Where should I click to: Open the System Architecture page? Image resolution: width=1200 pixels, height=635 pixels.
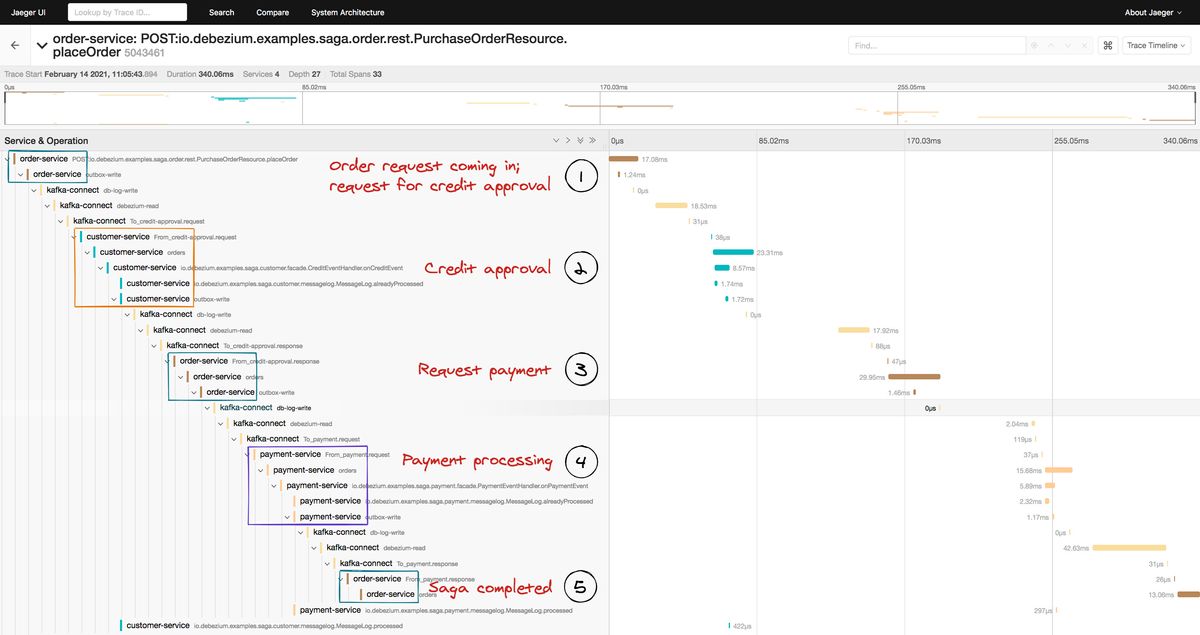pyautogui.click(x=347, y=12)
